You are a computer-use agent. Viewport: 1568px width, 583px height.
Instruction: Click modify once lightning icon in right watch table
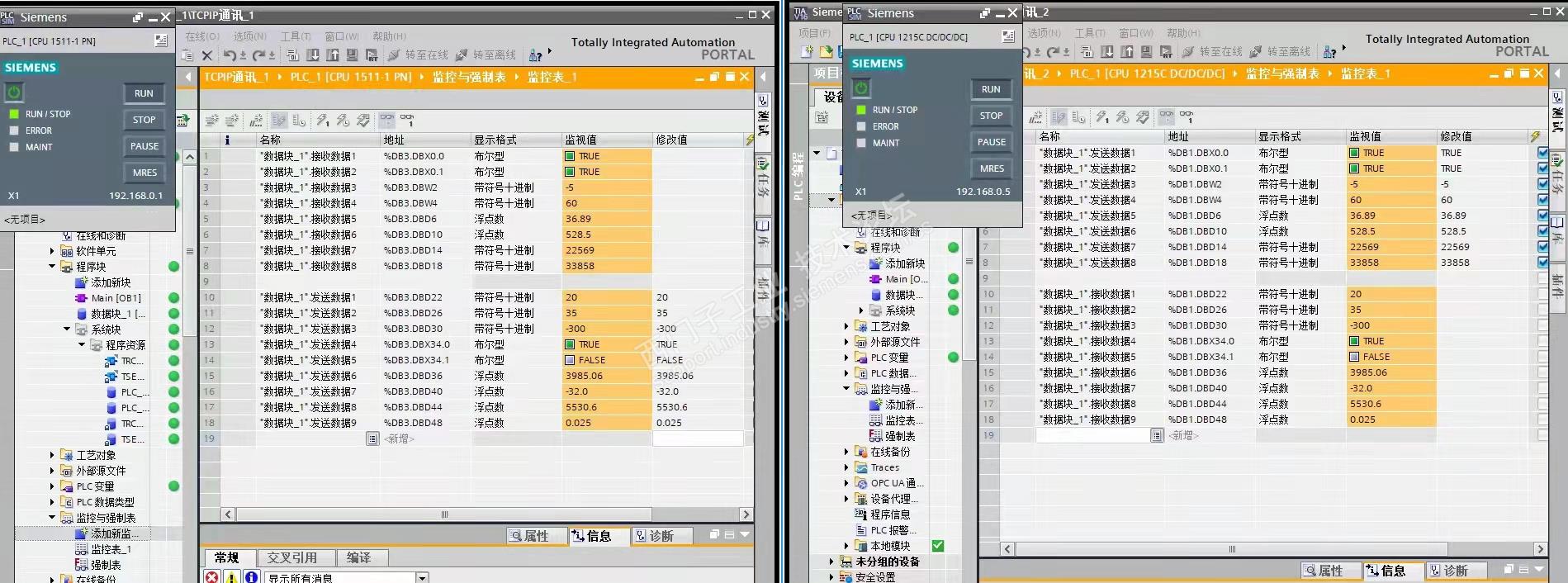pos(1102,117)
